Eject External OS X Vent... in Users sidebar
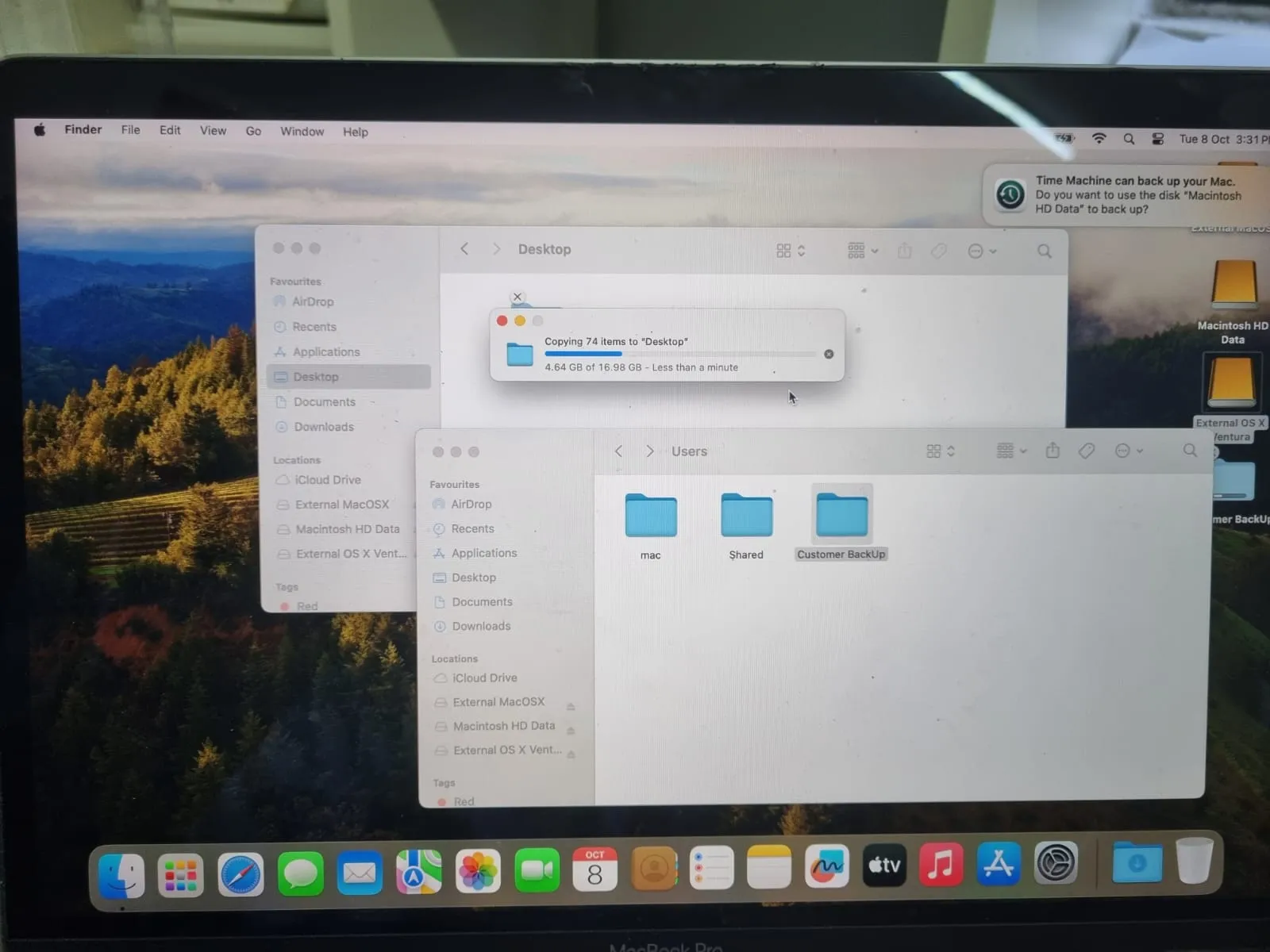This screenshot has height=952, width=1270. (571, 754)
